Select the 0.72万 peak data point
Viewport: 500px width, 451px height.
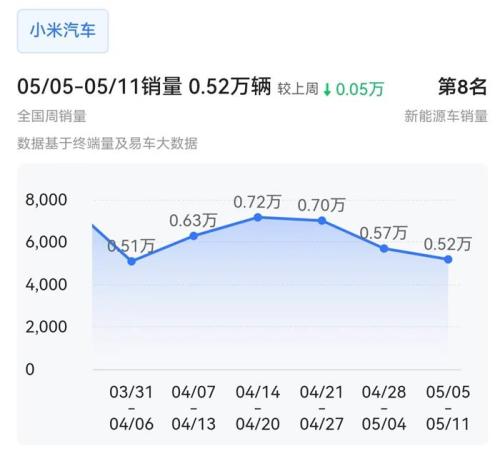pos(258,218)
